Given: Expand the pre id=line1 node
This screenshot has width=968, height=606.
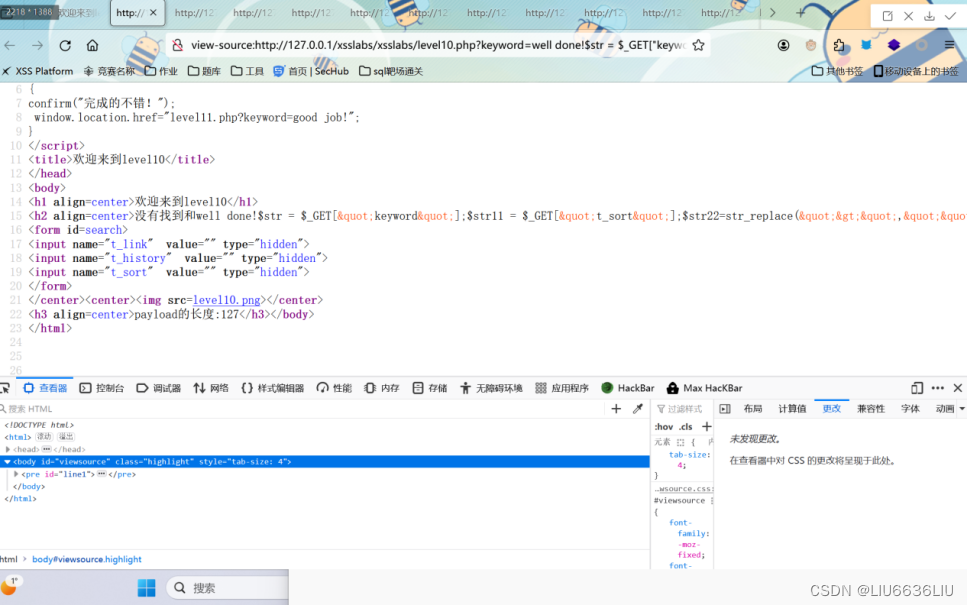Looking at the screenshot, I should click(x=16, y=474).
